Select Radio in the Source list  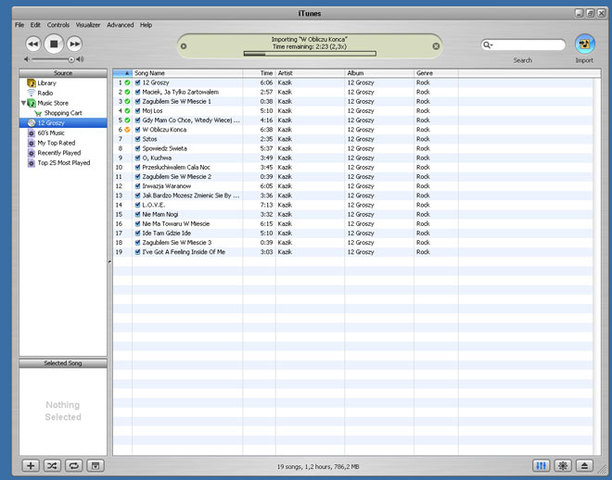point(63,93)
